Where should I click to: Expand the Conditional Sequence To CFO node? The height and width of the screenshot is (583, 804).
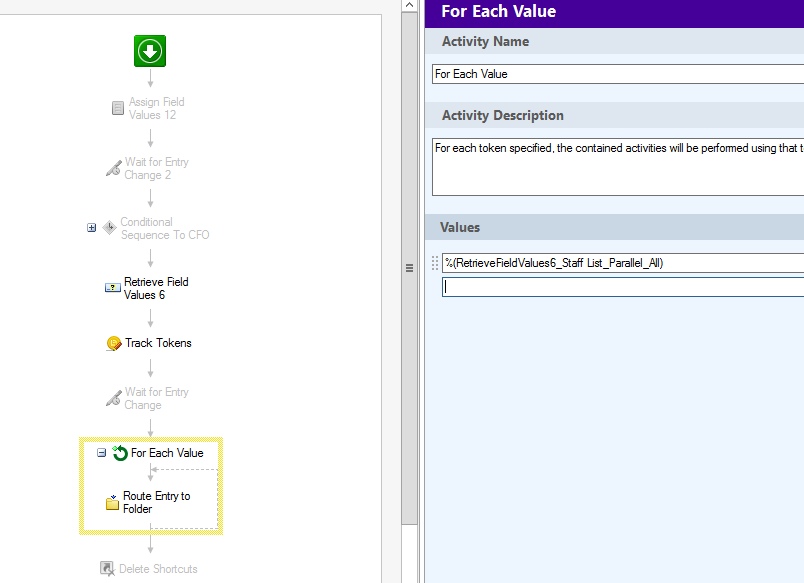click(91, 228)
